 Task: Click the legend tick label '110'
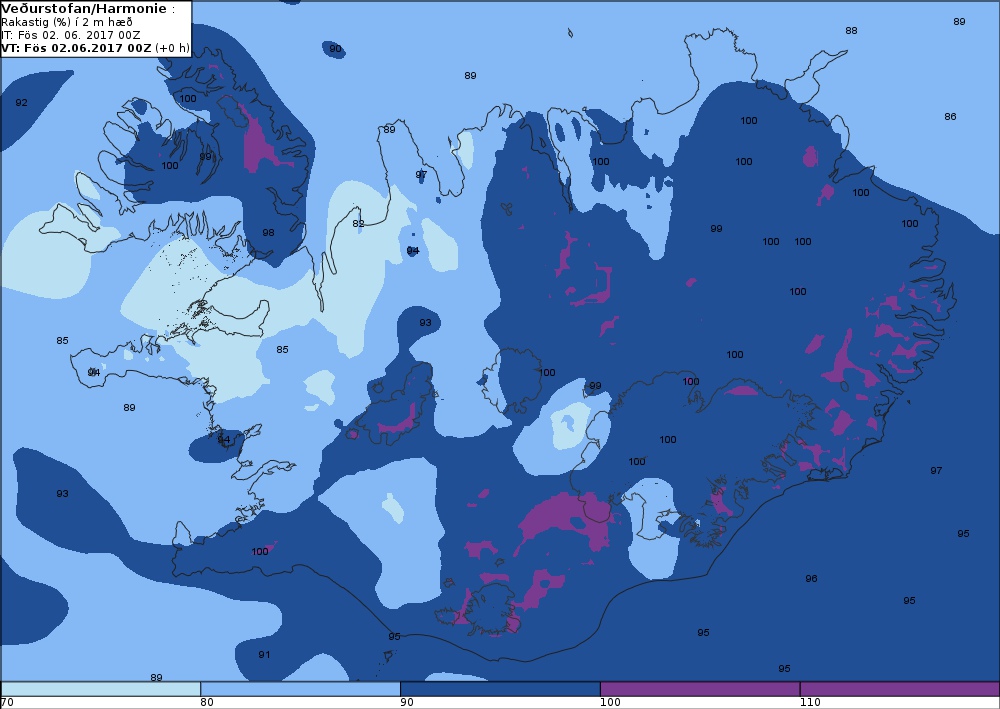coord(810,702)
